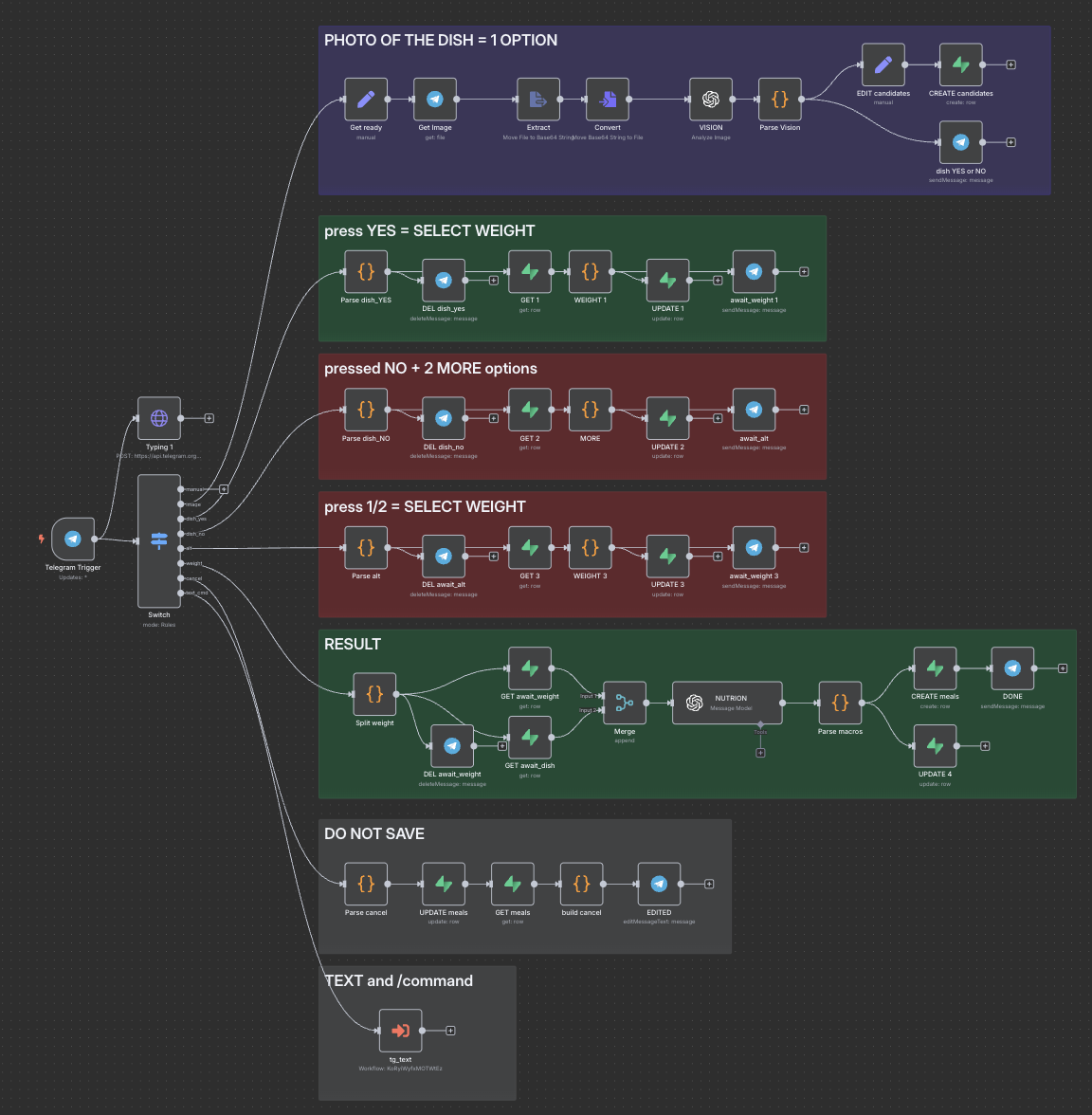Select the Parse macros node
Viewport: 1092px width, 1115px height.
point(840,703)
